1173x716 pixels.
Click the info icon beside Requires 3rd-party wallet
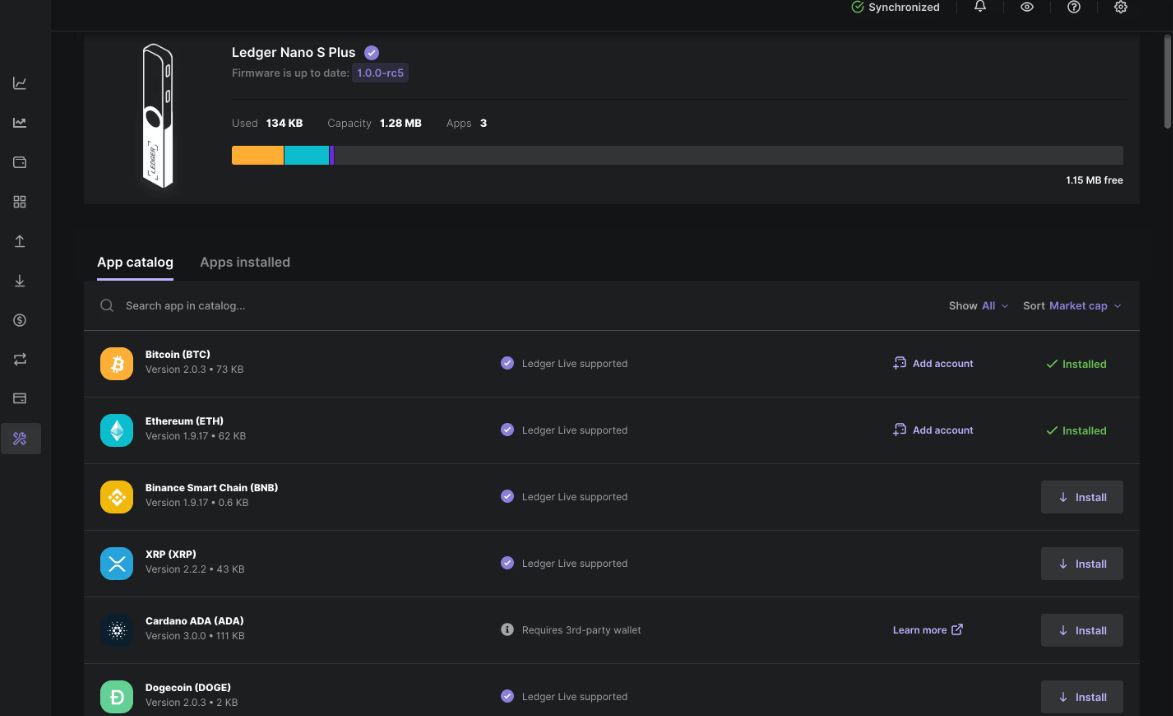click(x=507, y=630)
